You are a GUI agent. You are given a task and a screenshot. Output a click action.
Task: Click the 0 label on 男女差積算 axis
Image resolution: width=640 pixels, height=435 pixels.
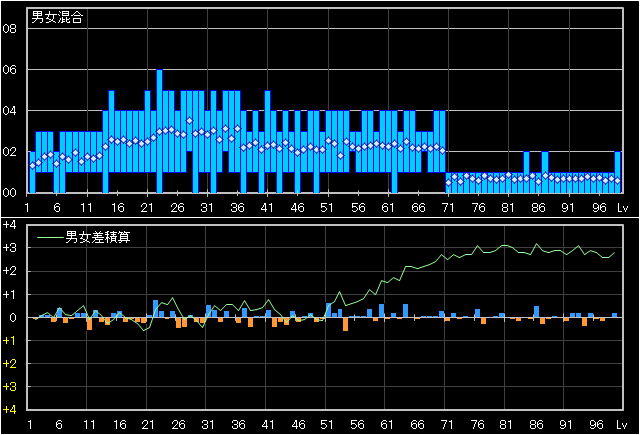point(13,317)
